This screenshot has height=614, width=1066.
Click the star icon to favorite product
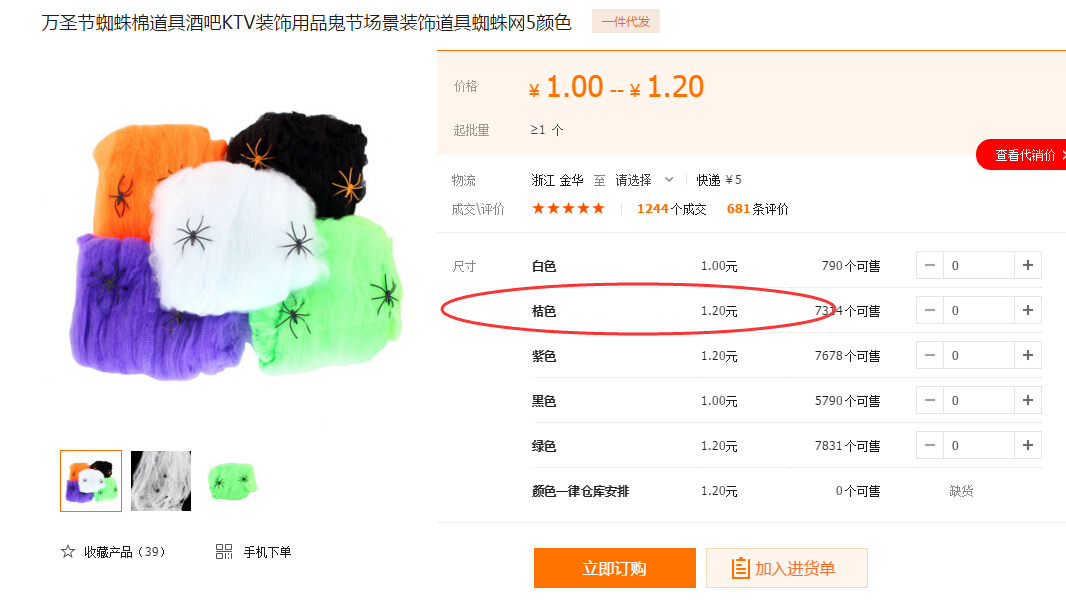(x=67, y=551)
